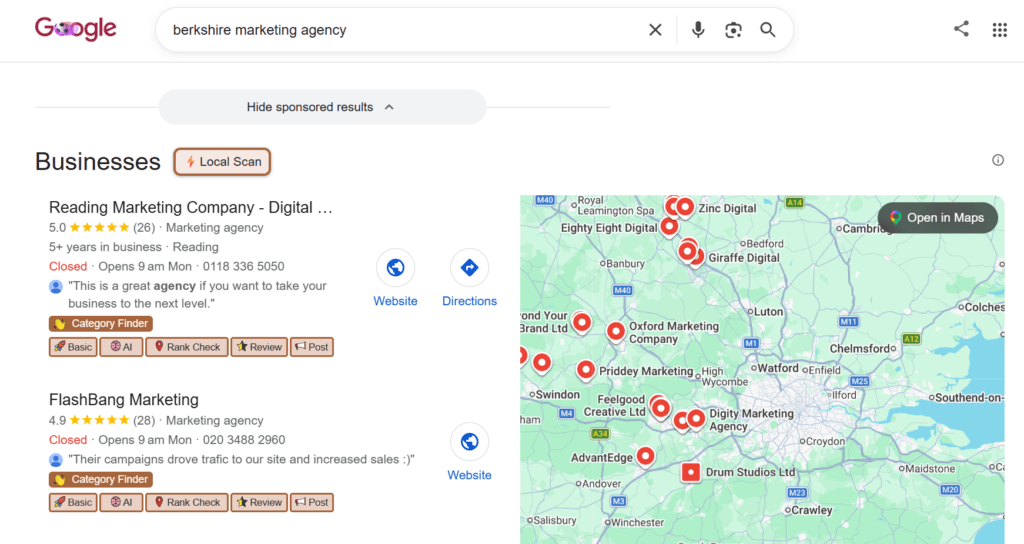Click AI button under Reading Marketing Company

121,347
